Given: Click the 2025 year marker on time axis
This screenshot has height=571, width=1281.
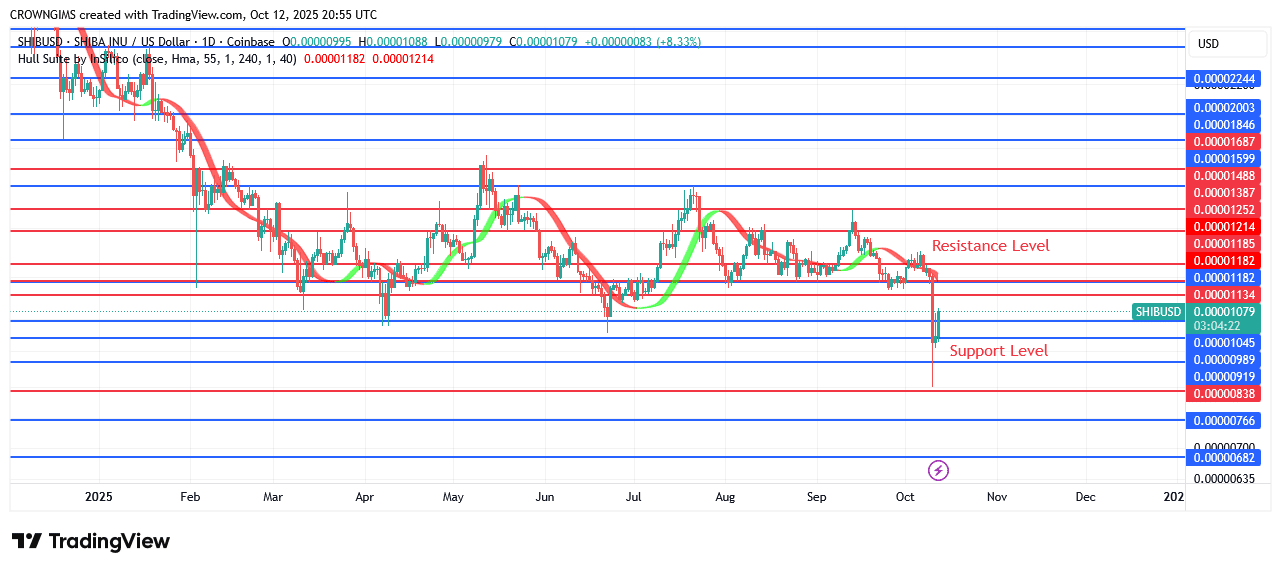Looking at the screenshot, I should tap(101, 497).
